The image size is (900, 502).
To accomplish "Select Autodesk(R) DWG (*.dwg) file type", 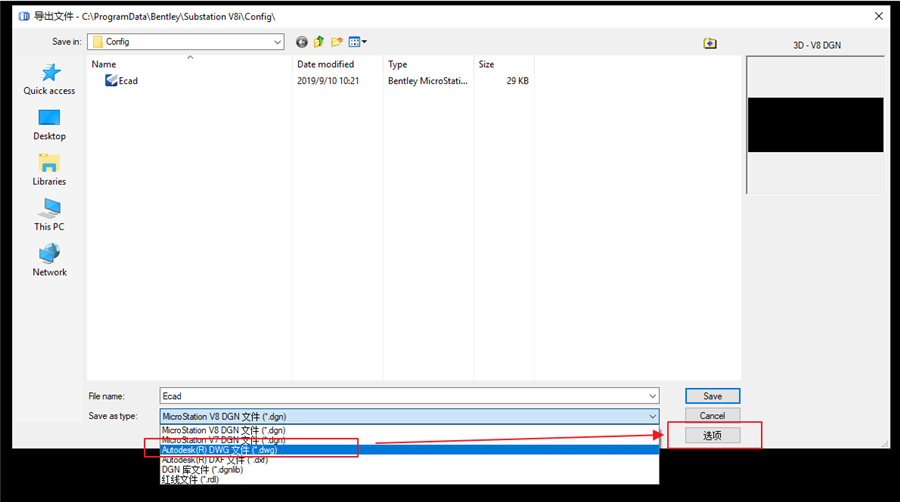I will tap(409, 450).
